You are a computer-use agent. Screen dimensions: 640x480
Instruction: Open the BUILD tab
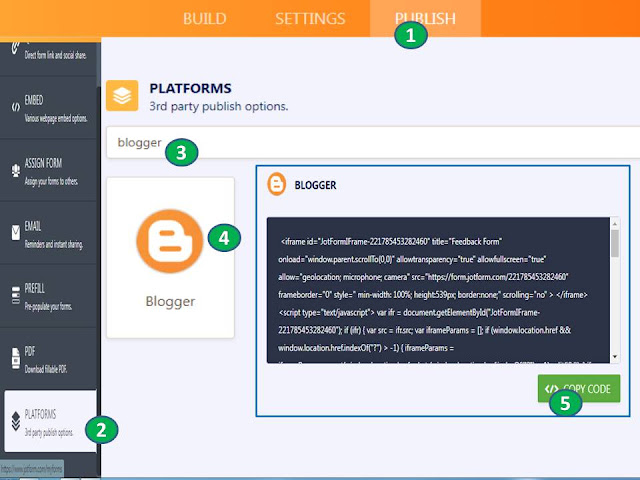(204, 18)
